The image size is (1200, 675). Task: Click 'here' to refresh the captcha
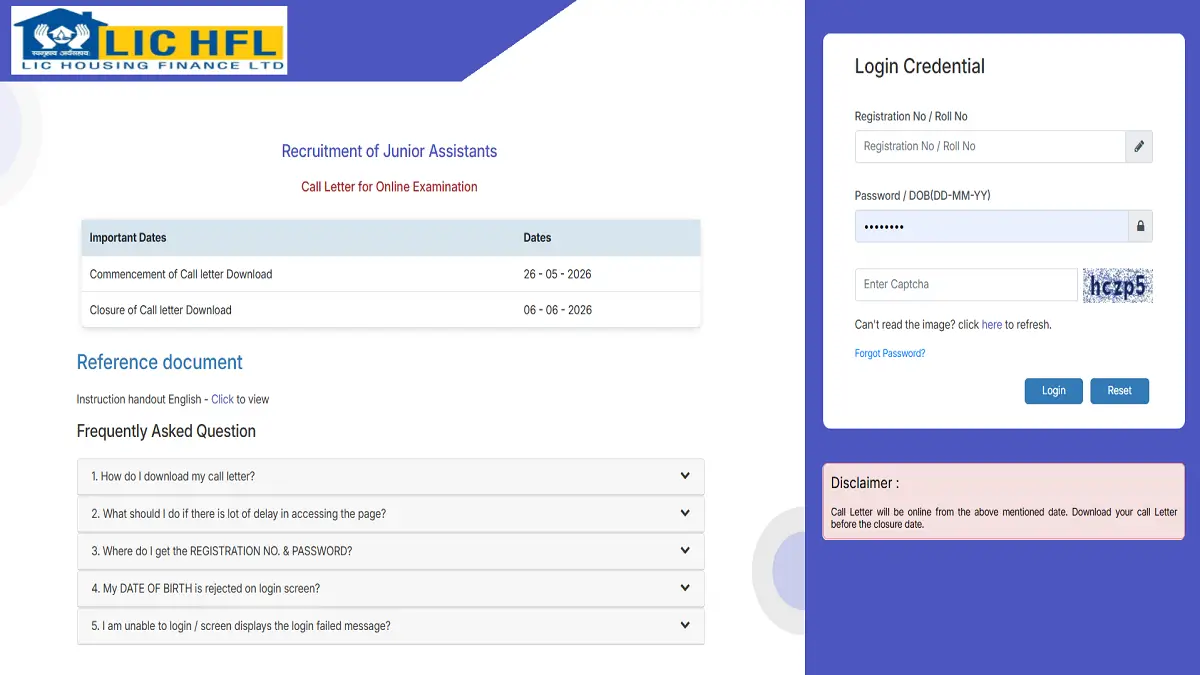click(x=992, y=325)
